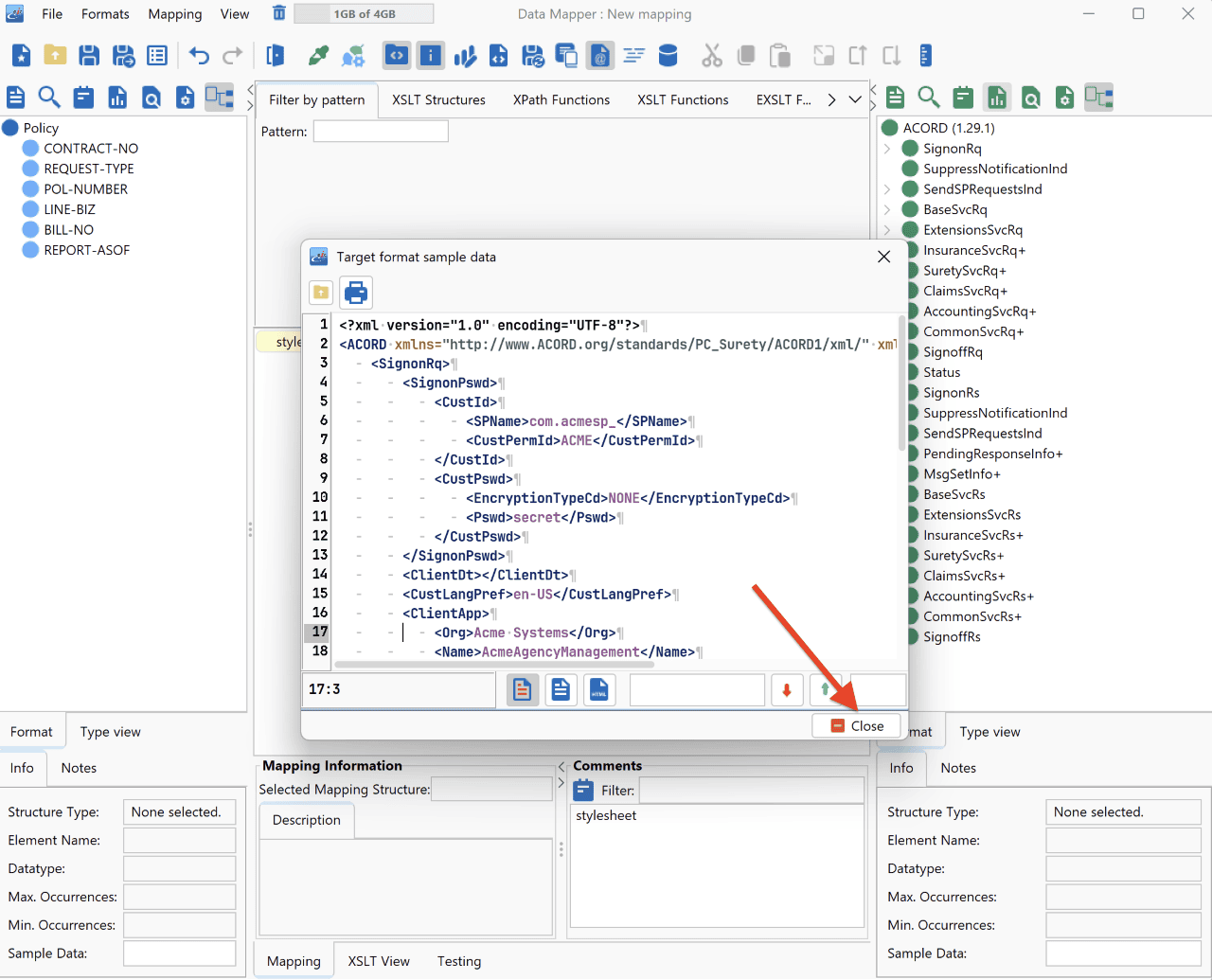Switch to the XPath Functions tab
The height and width of the screenshot is (980, 1212).
pyautogui.click(x=561, y=99)
